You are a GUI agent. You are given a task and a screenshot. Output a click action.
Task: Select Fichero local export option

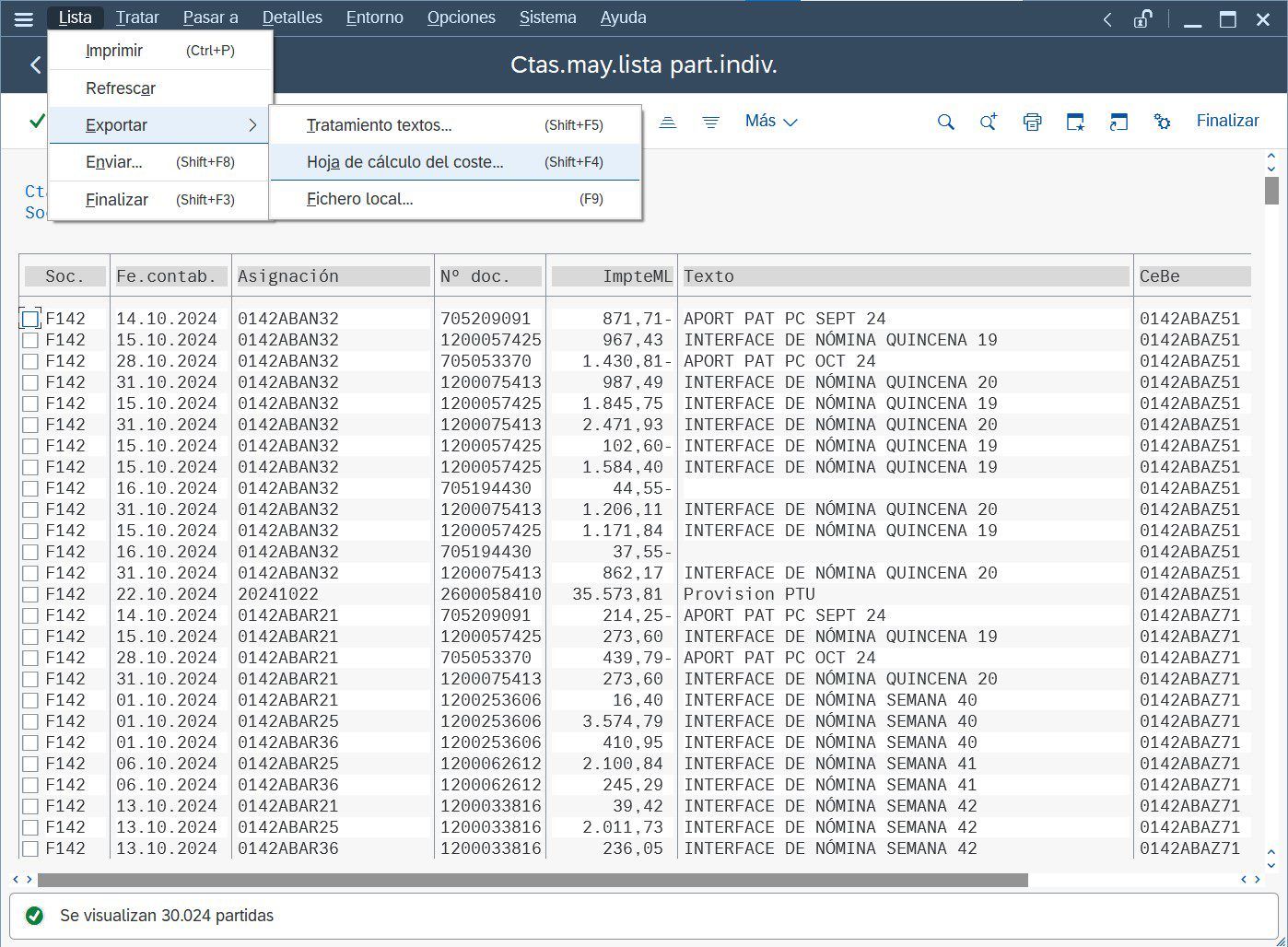tap(359, 199)
